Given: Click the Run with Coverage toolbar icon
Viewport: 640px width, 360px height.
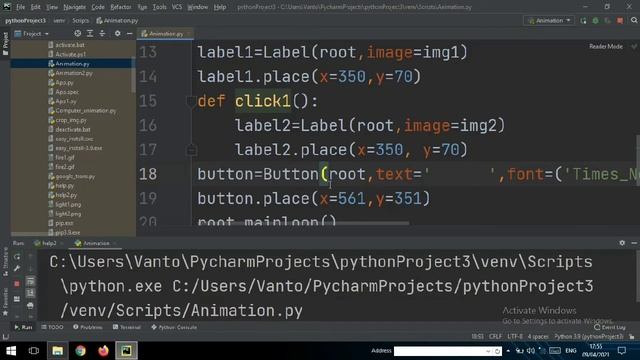Looking at the screenshot, I should (608, 20).
